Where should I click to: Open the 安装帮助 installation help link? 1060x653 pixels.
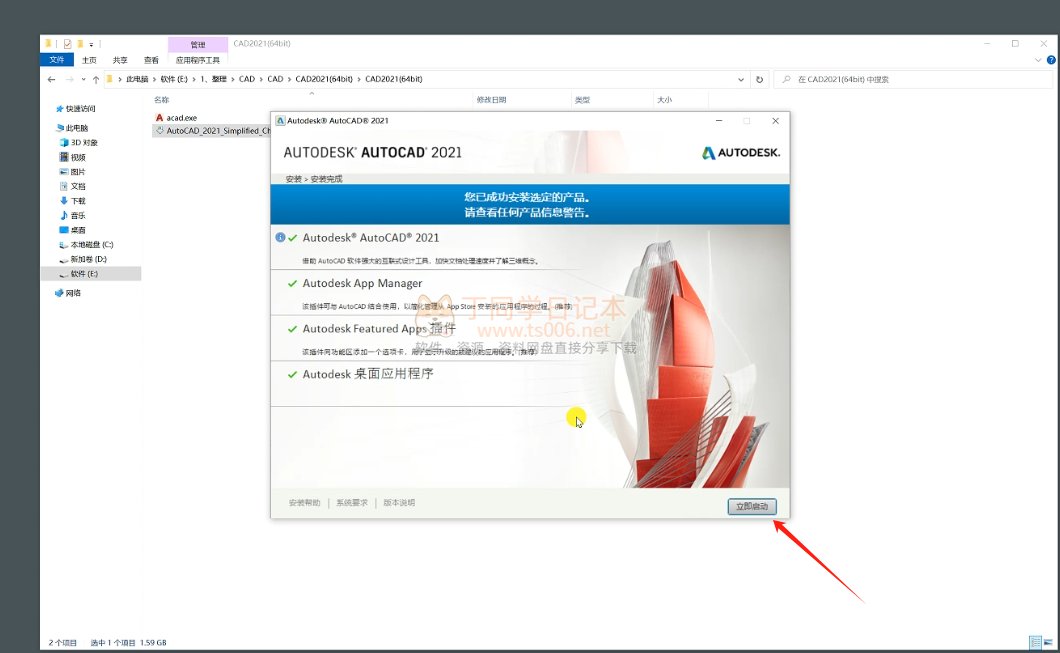pyautogui.click(x=304, y=503)
